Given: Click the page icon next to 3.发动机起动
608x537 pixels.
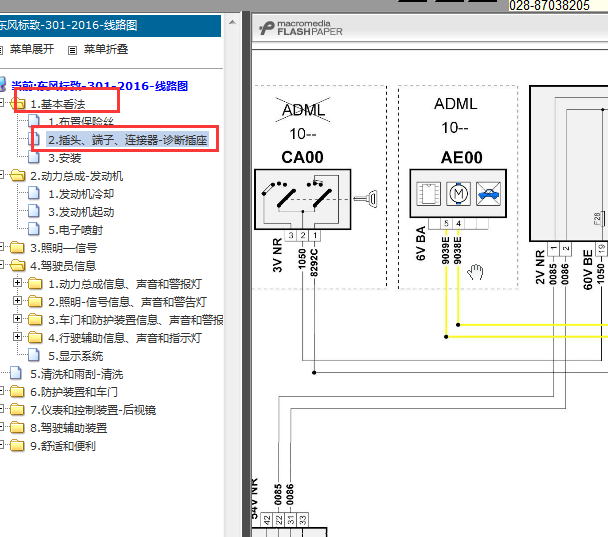Looking at the screenshot, I should click(34, 211).
